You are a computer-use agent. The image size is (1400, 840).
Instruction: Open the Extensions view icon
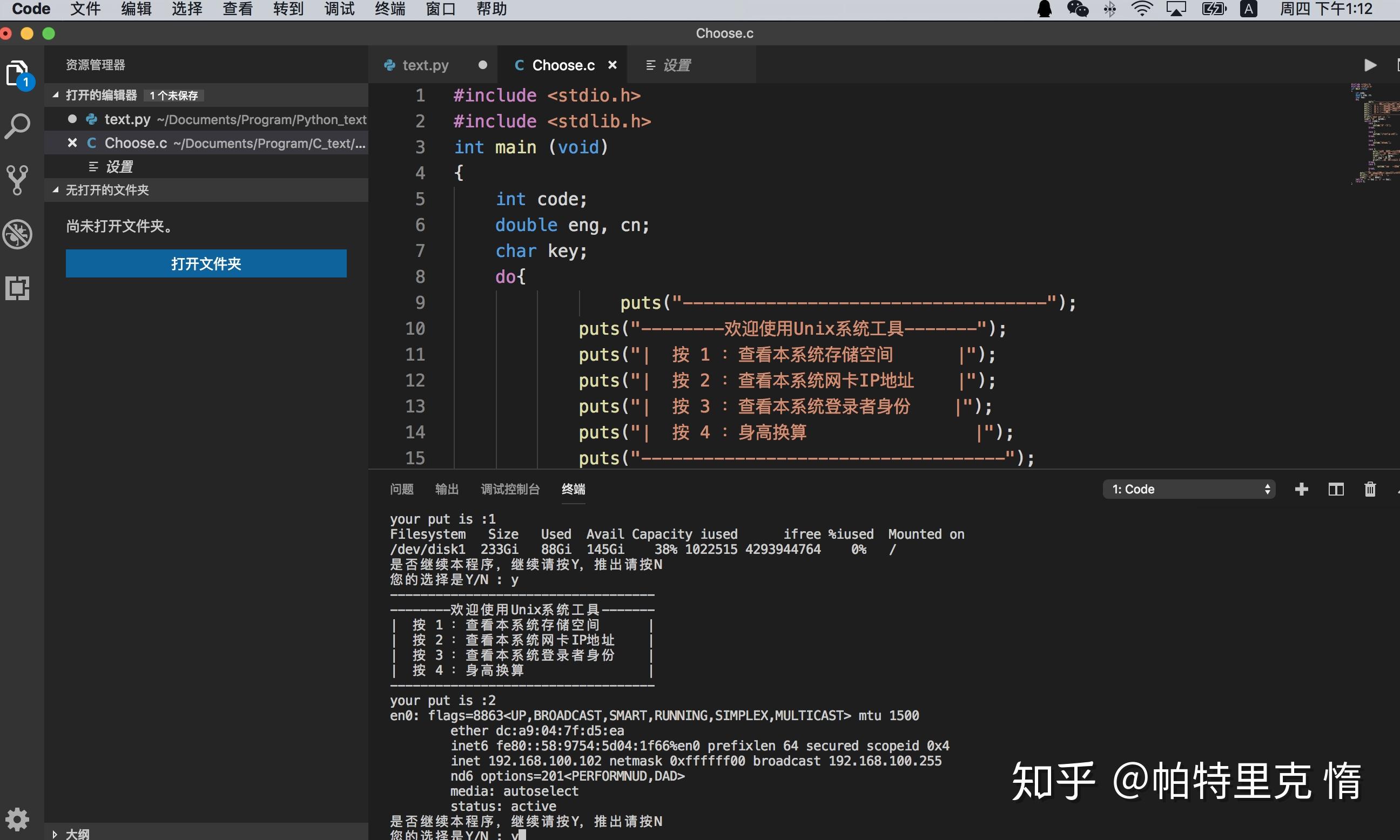[x=18, y=288]
